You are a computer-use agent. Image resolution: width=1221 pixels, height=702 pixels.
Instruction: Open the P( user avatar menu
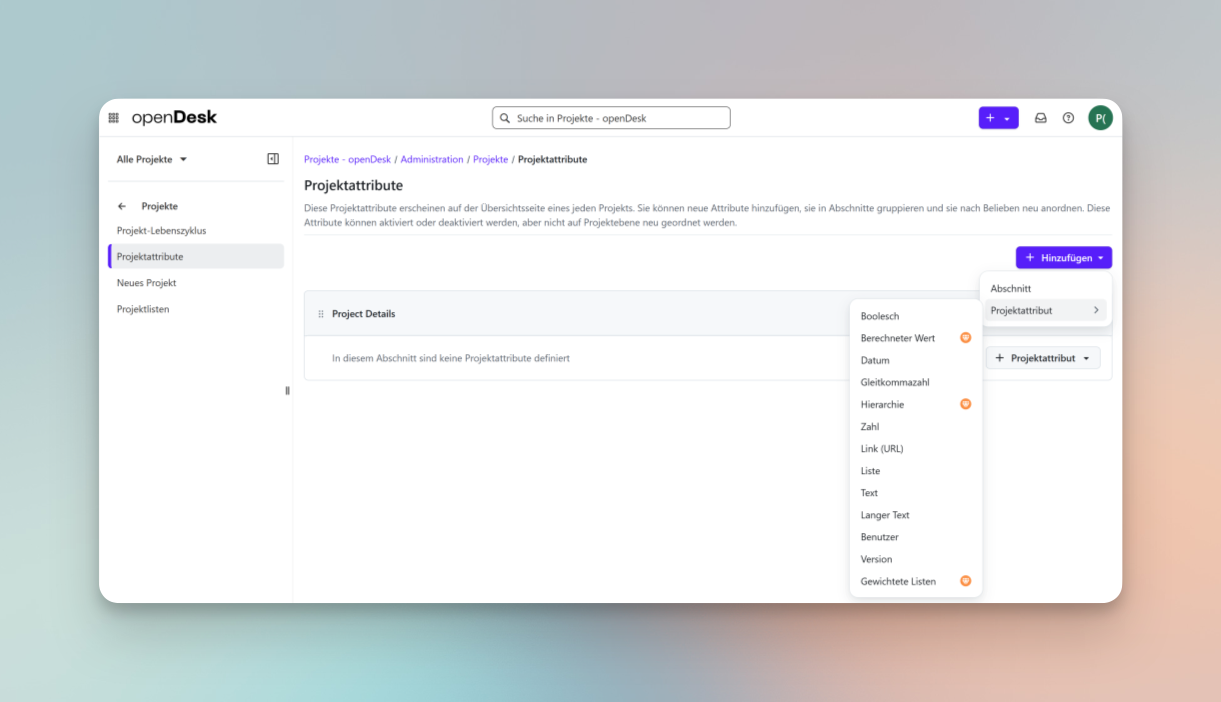[x=1100, y=117]
